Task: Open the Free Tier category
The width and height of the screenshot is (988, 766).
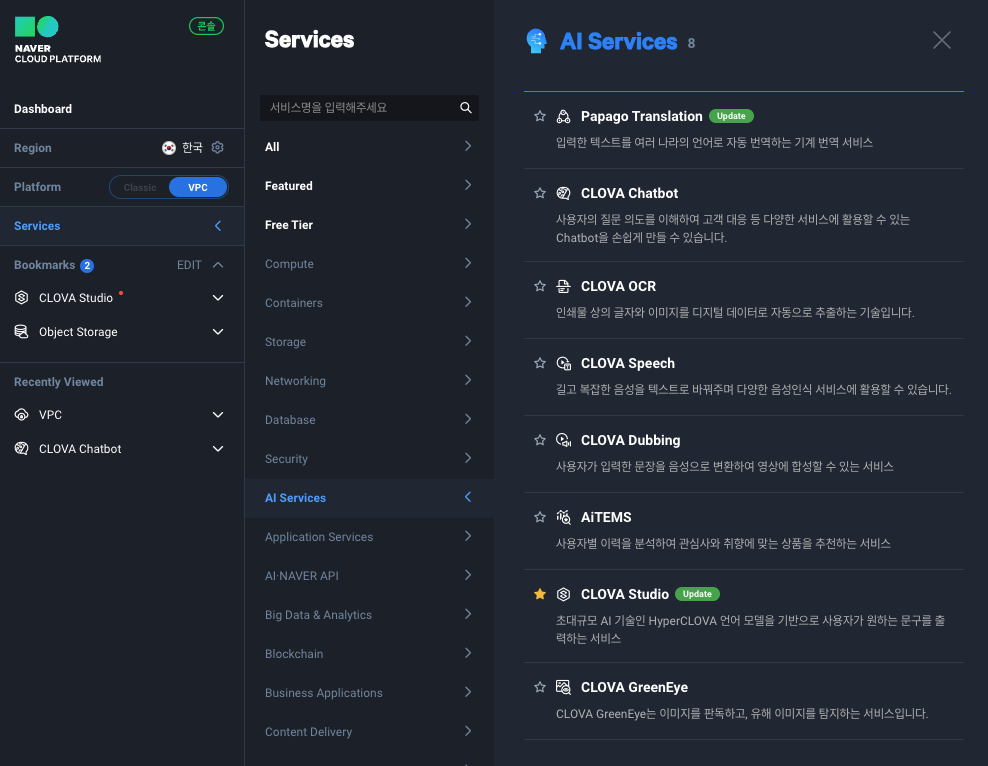Action: point(369,224)
